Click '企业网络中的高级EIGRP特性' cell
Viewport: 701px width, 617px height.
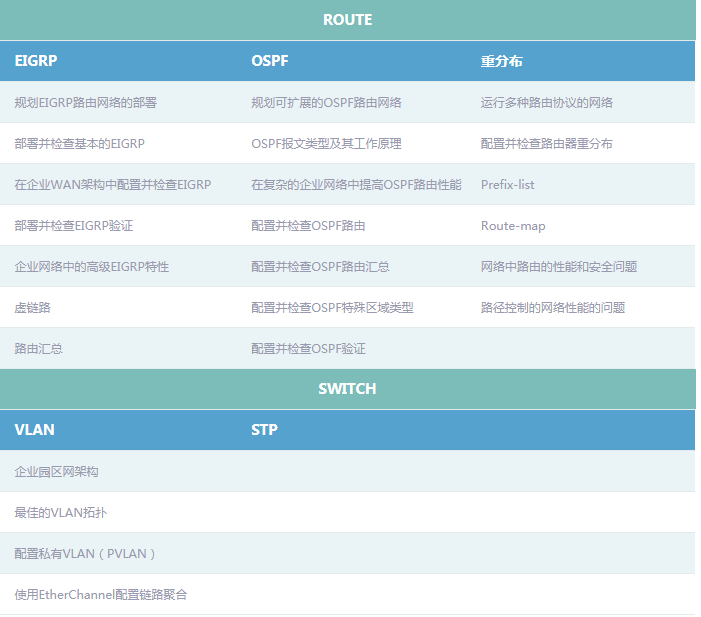pyautogui.click(x=91, y=267)
